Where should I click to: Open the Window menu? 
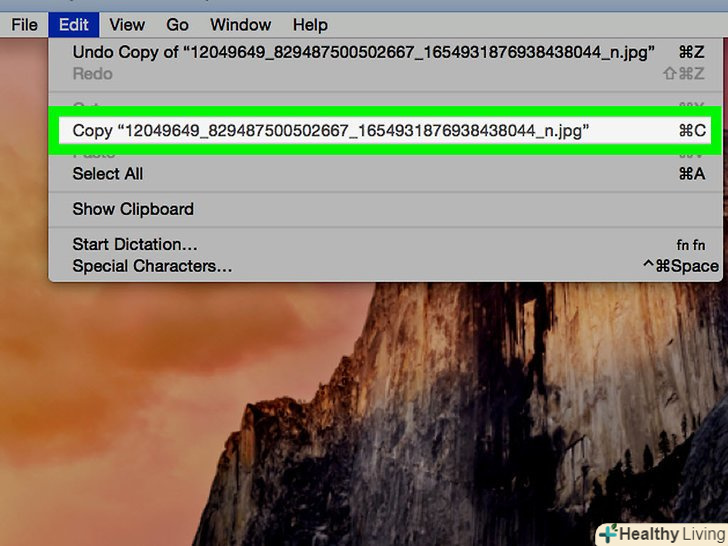pyautogui.click(x=240, y=25)
